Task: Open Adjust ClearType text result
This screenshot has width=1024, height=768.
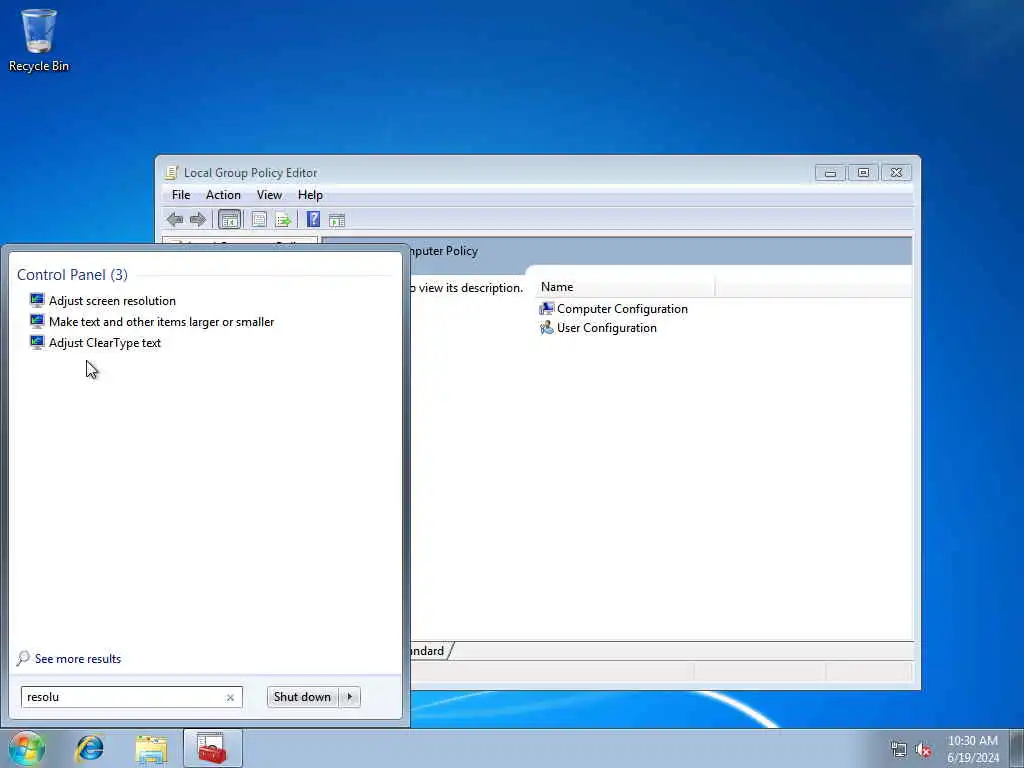Action: click(x=104, y=343)
